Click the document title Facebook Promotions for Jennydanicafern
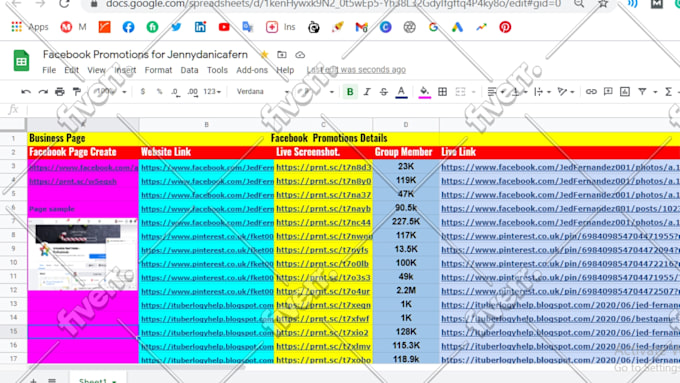 click(145, 54)
